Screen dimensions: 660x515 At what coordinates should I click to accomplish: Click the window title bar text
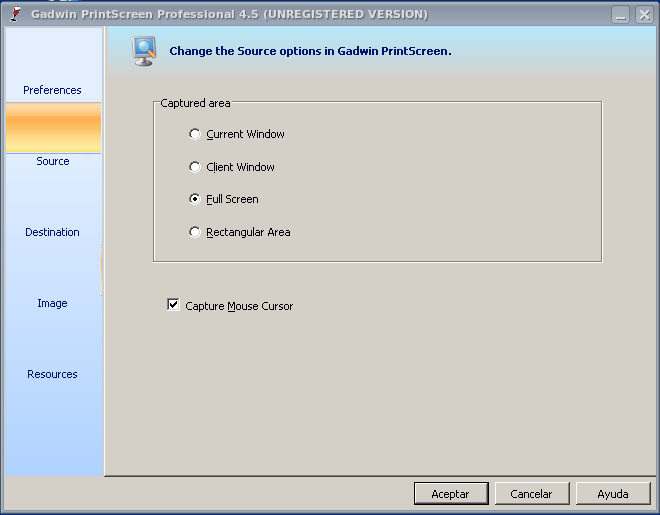(229, 14)
